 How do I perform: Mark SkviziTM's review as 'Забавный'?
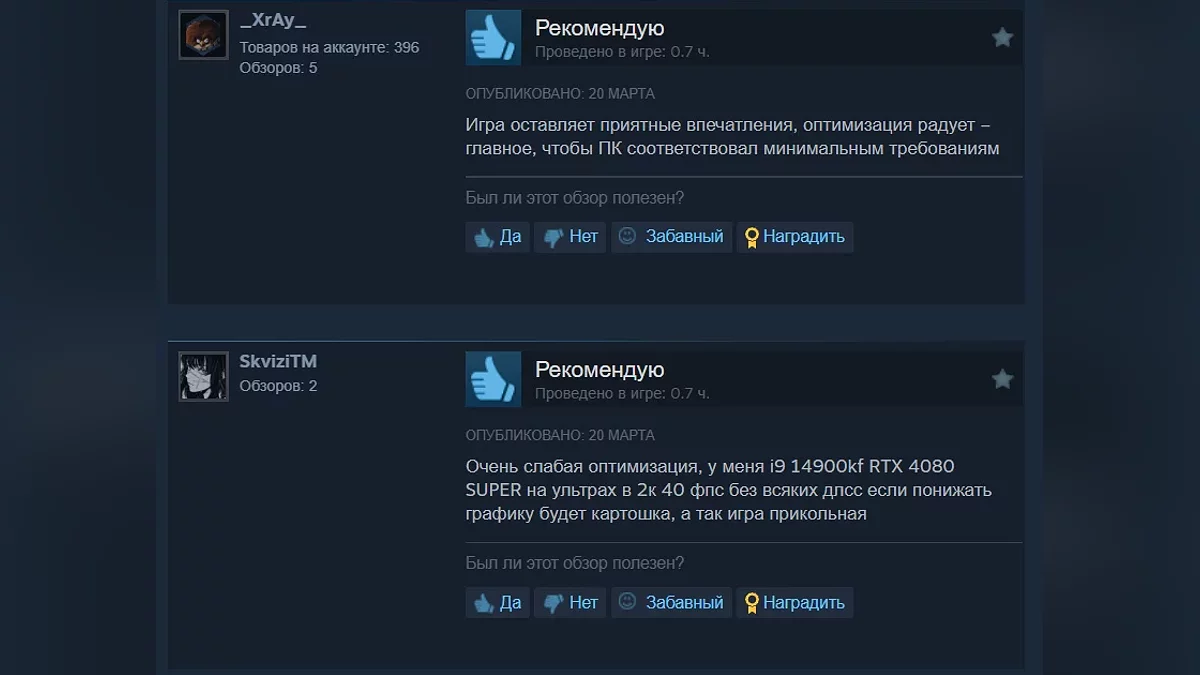pyautogui.click(x=672, y=602)
